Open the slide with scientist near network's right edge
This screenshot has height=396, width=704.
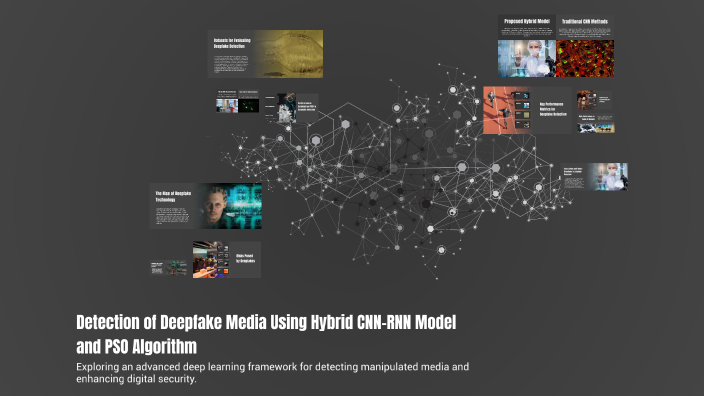pyautogui.click(x=594, y=177)
